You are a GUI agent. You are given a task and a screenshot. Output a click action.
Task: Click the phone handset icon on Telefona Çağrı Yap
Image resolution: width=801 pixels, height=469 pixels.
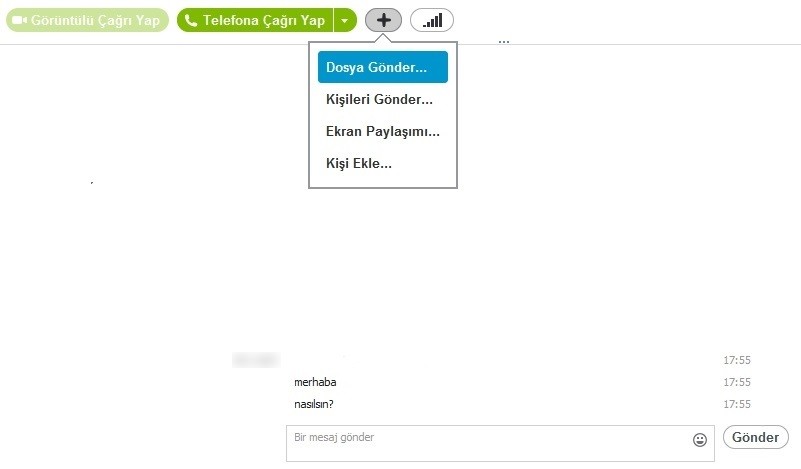click(191, 20)
